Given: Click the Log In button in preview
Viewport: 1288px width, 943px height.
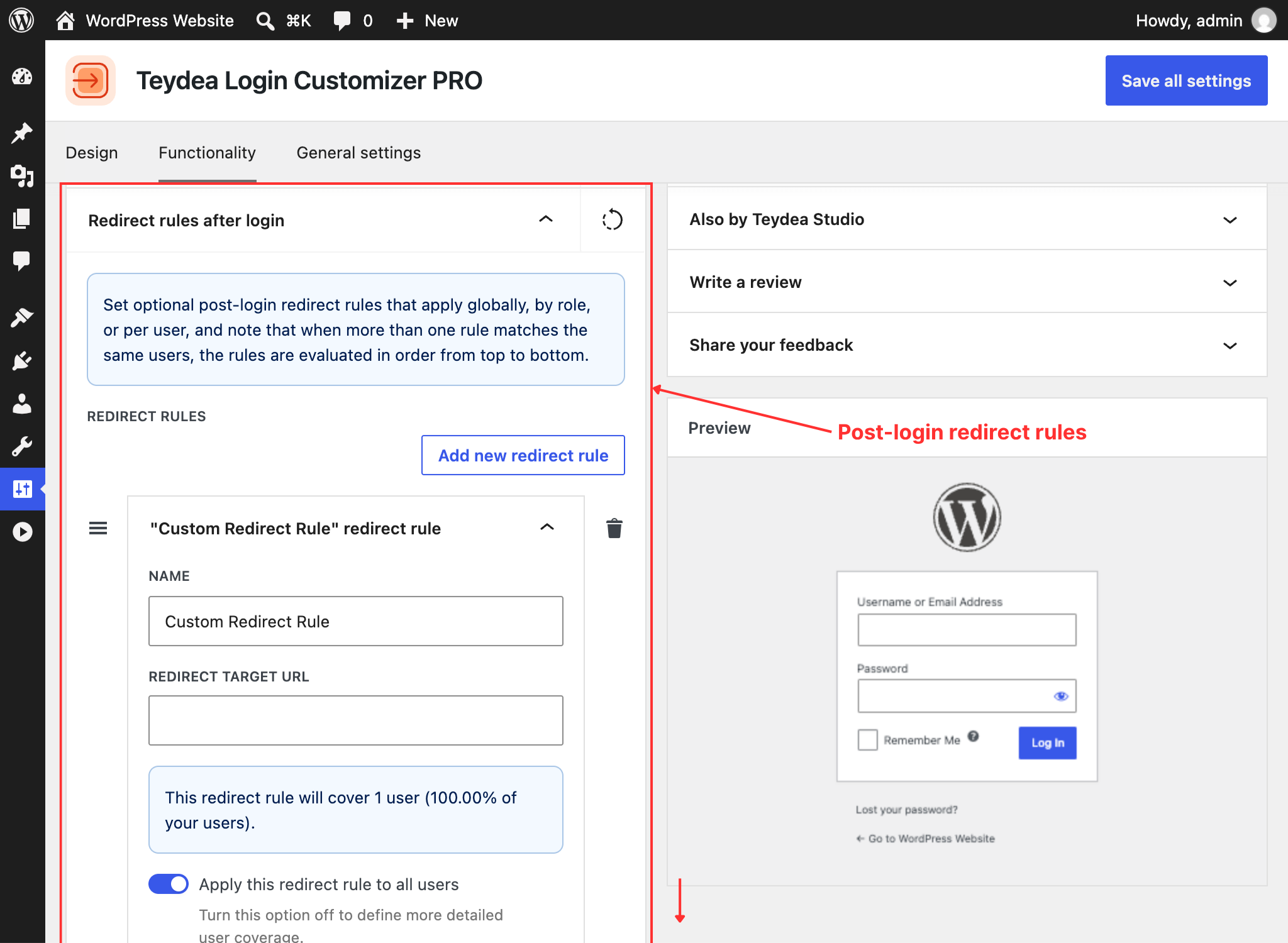Looking at the screenshot, I should pos(1047,742).
